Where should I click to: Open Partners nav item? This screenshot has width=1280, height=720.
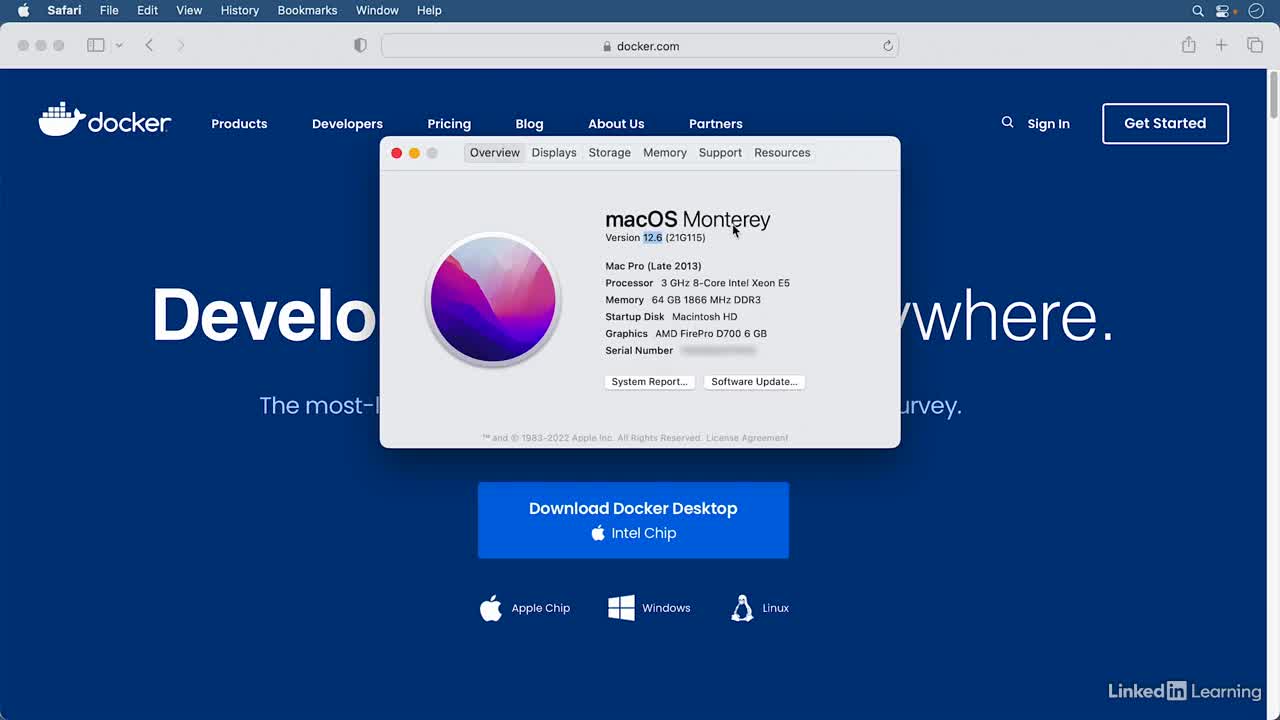(716, 124)
